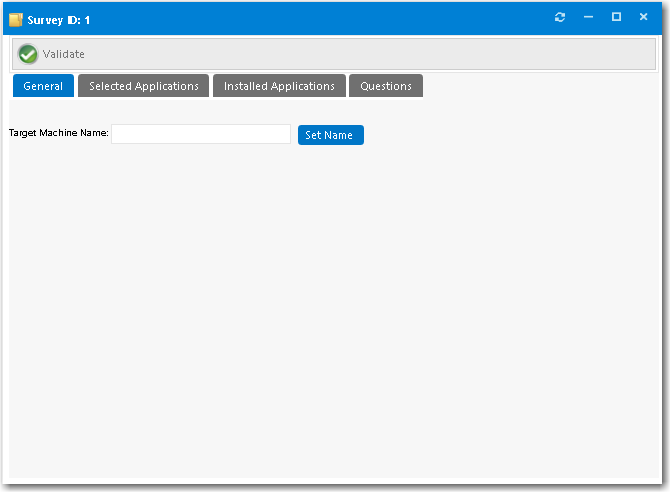
Task: Click blank area right of Set Name
Action: (500, 134)
